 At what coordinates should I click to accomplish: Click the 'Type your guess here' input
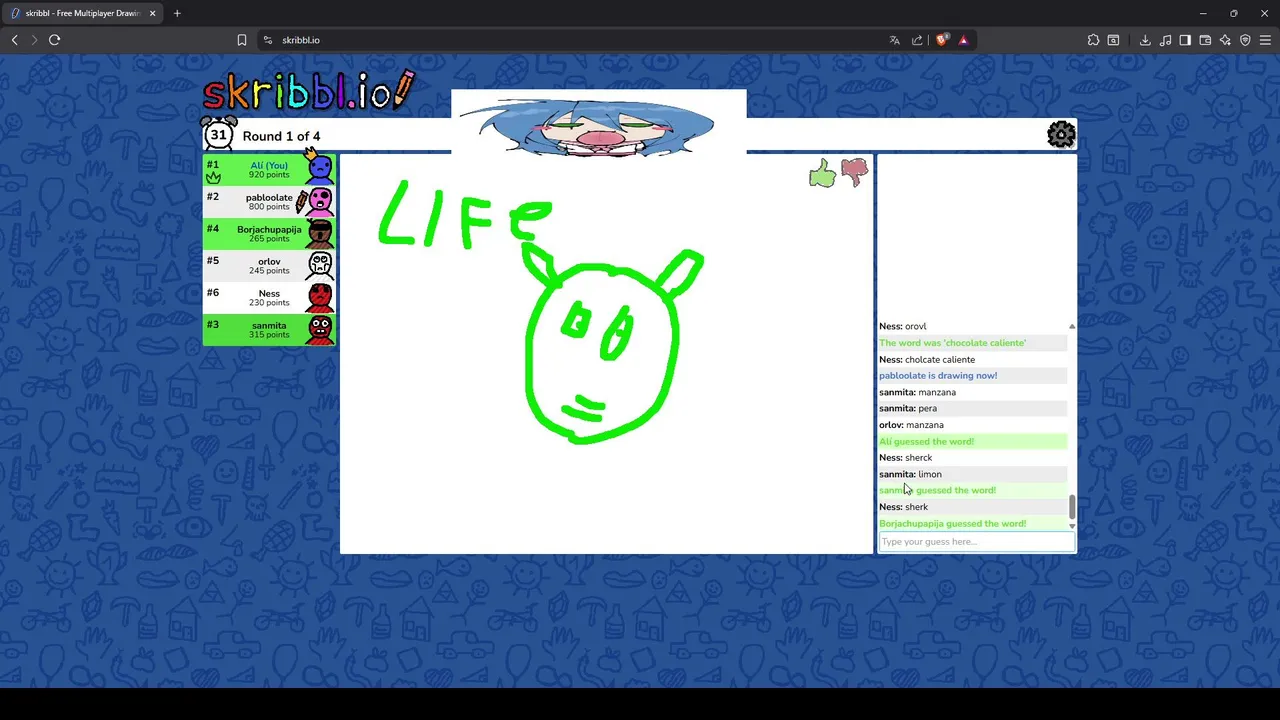click(x=976, y=542)
